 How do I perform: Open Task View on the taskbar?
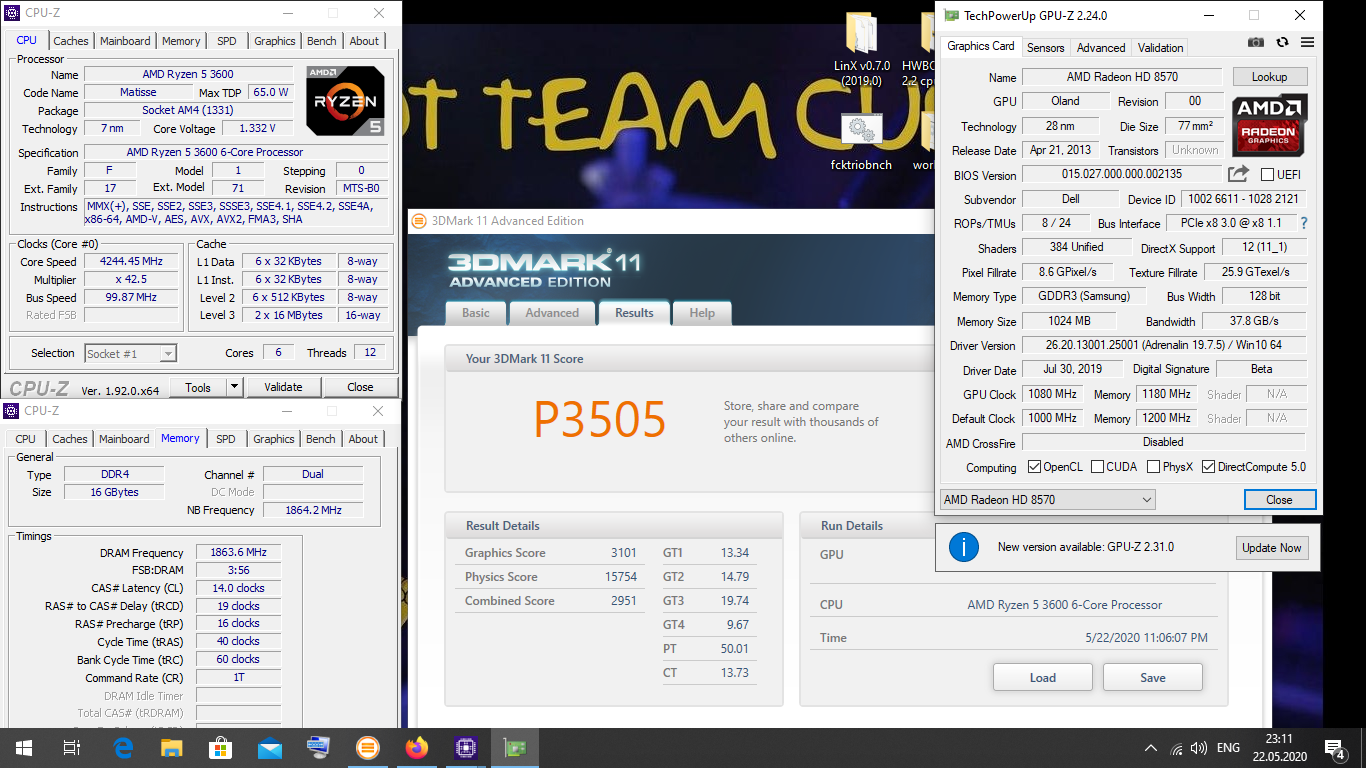click(x=72, y=748)
